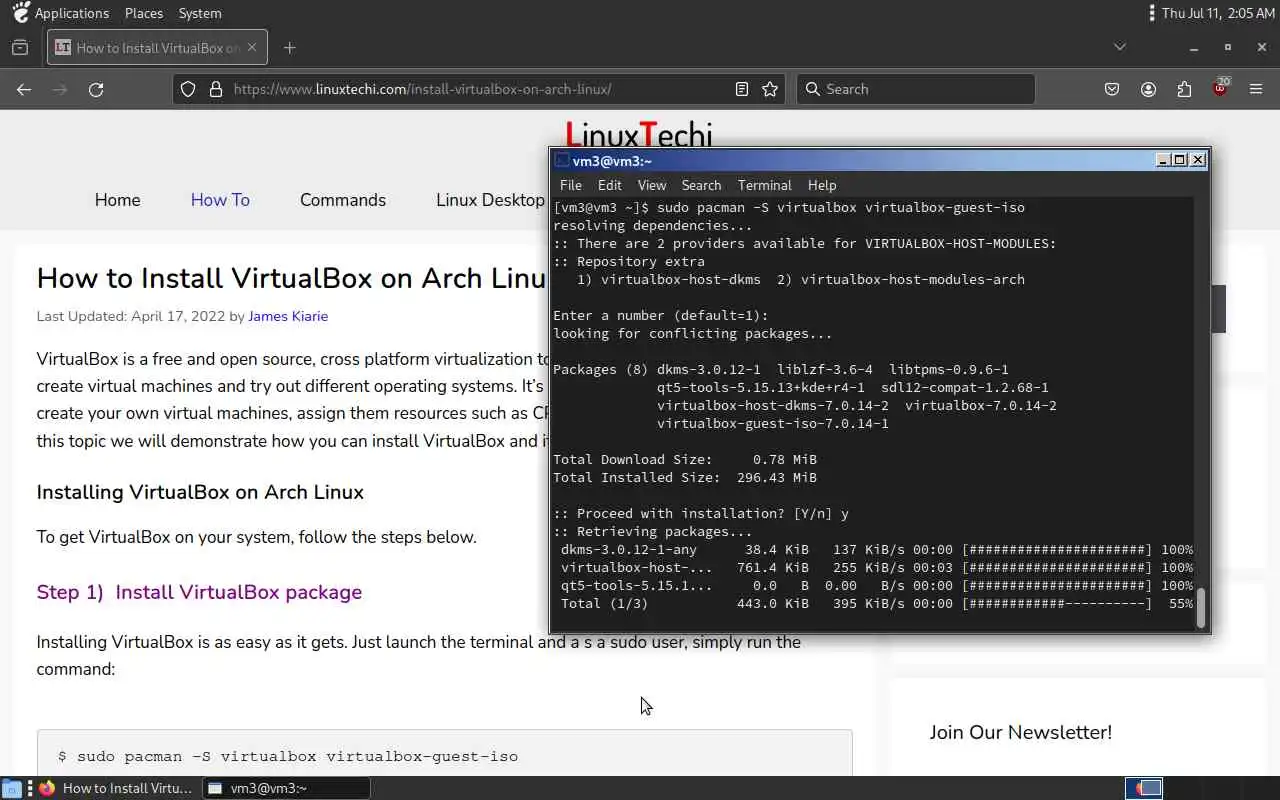Screen dimensions: 1280x800
Task: Open the clock showing Thu Jul 11
Action: (1218, 13)
